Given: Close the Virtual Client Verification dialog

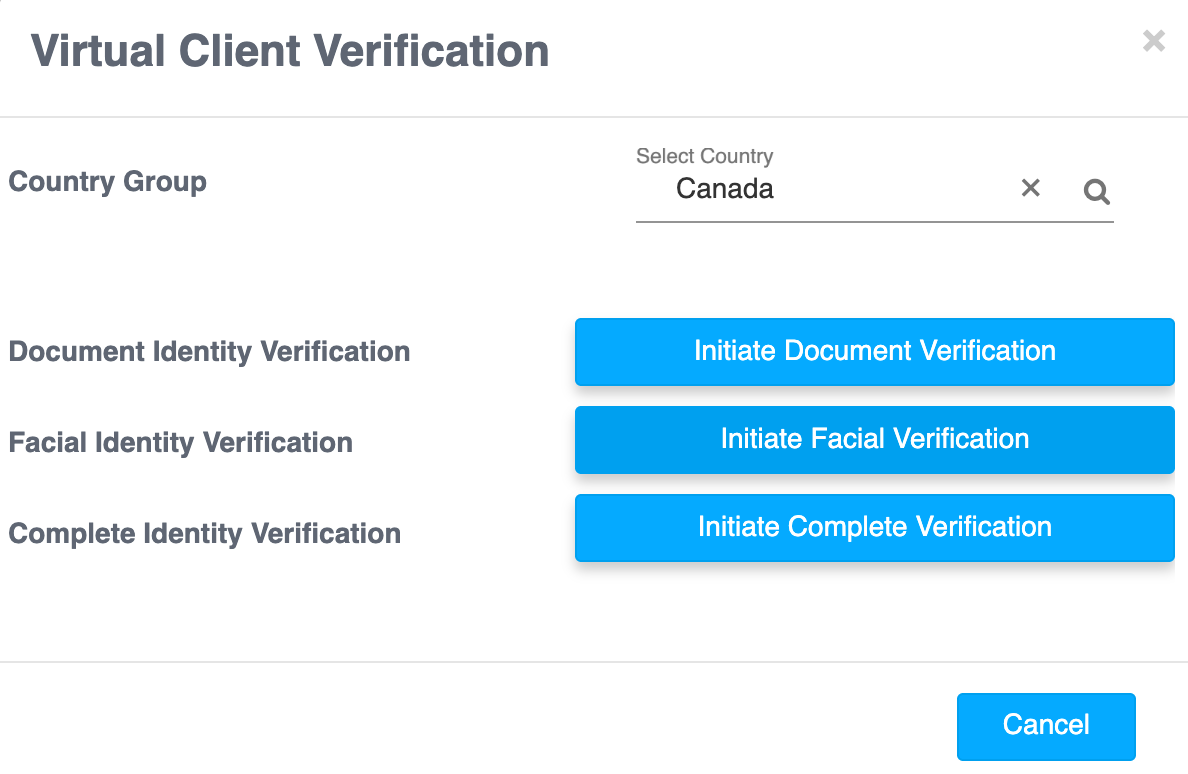Looking at the screenshot, I should click(x=1153, y=41).
